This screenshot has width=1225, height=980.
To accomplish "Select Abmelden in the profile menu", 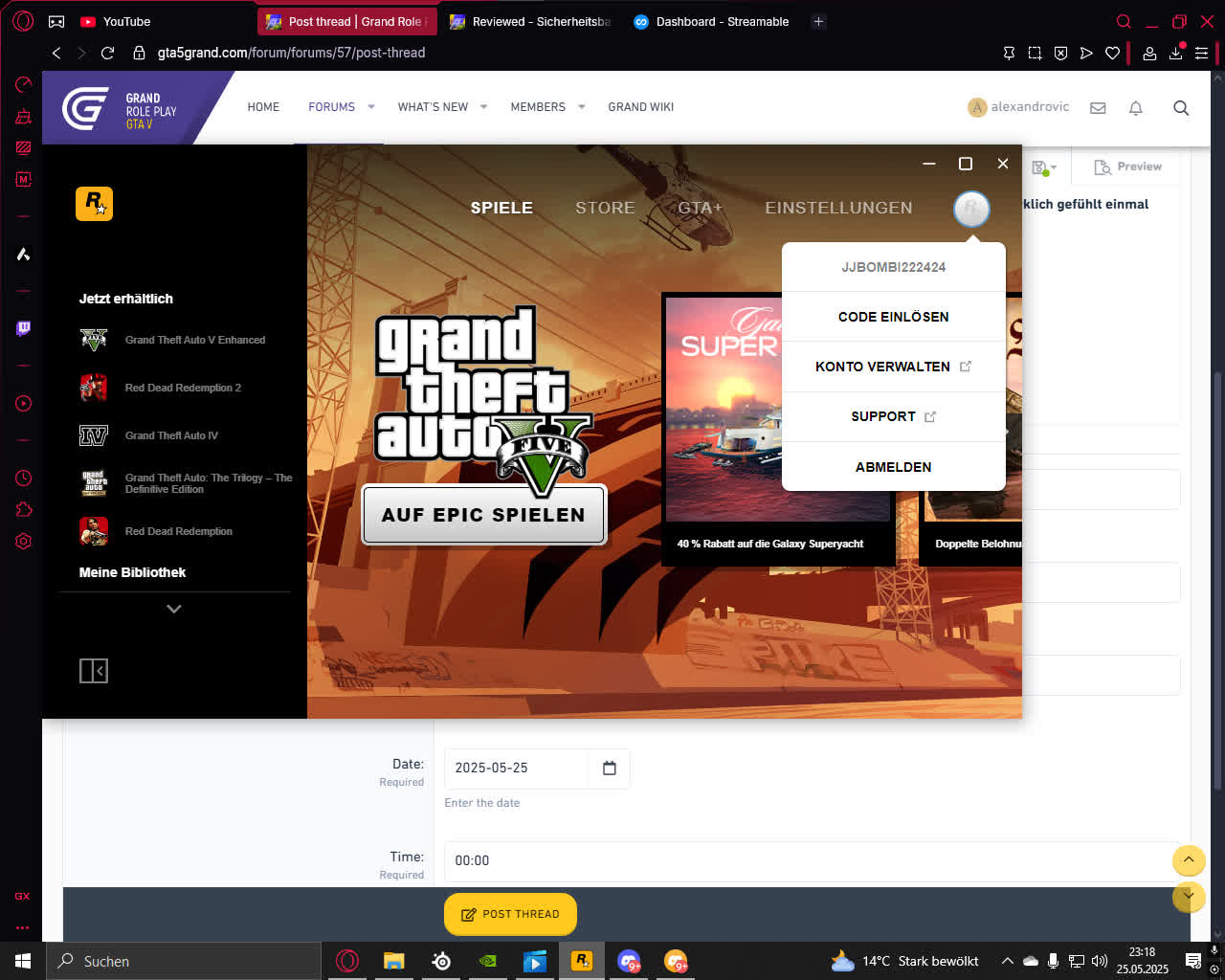I will coord(894,467).
